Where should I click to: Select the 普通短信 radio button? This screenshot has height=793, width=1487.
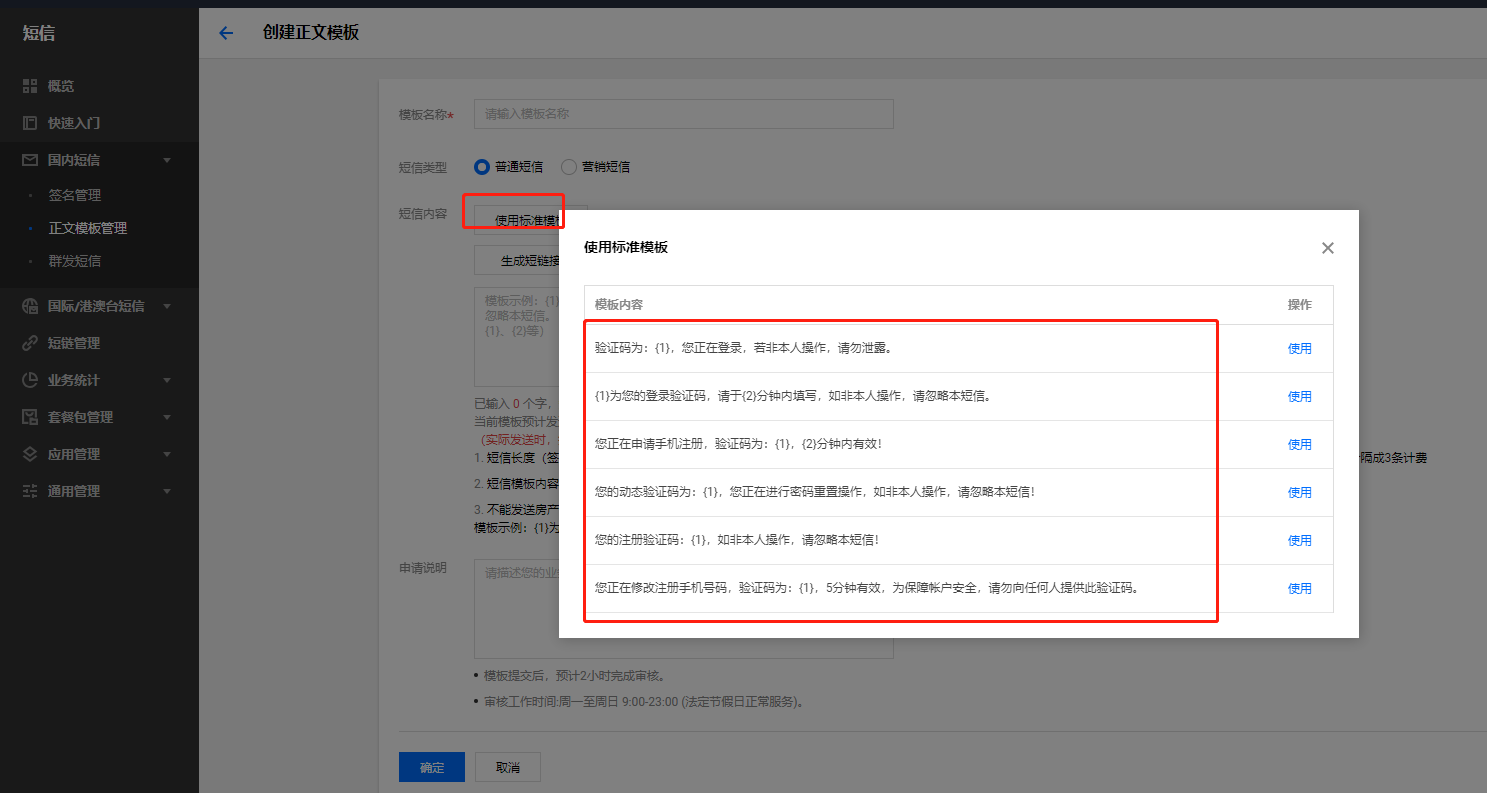482,167
